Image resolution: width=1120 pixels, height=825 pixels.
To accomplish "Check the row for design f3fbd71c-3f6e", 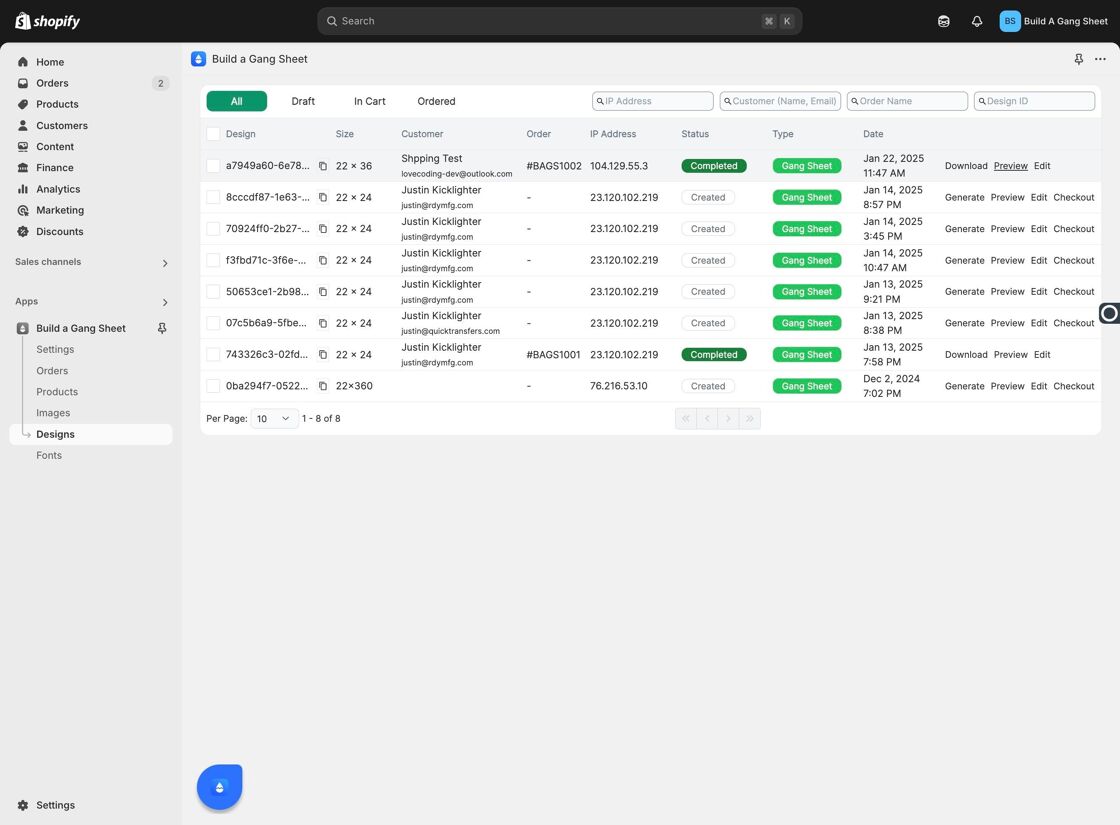I will (213, 260).
